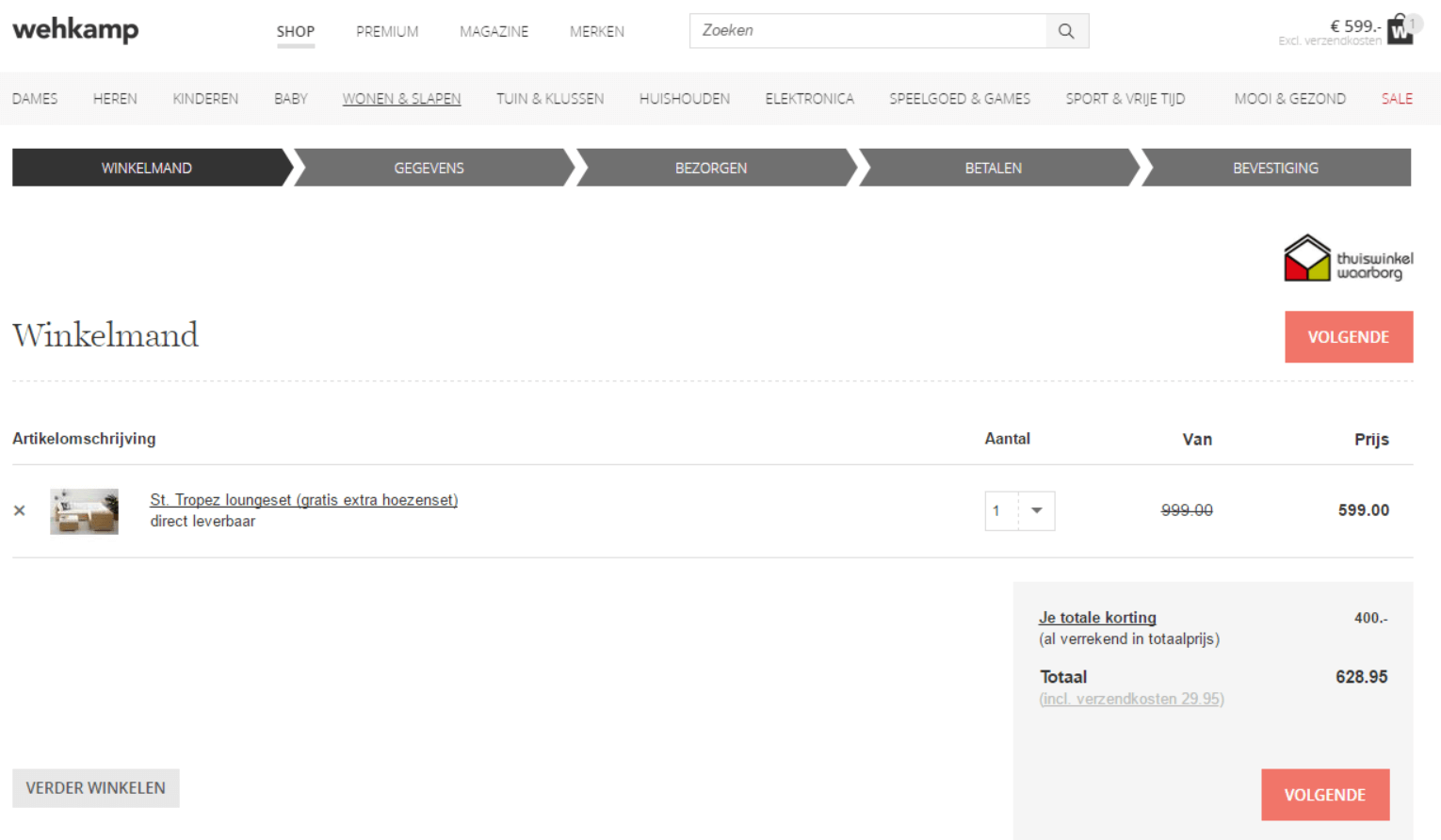Click the 'al verrekend in totaalprijs' note
Screen dimensions: 1441x840
[x=1129, y=639]
